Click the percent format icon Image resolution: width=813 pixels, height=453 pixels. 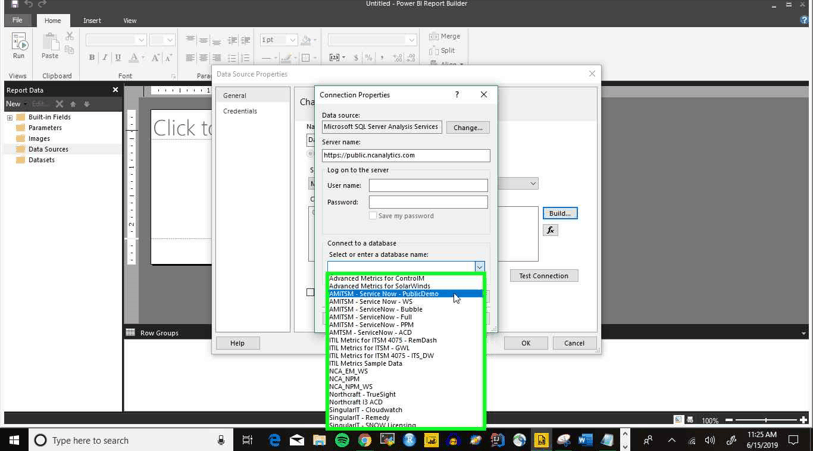[x=368, y=58]
